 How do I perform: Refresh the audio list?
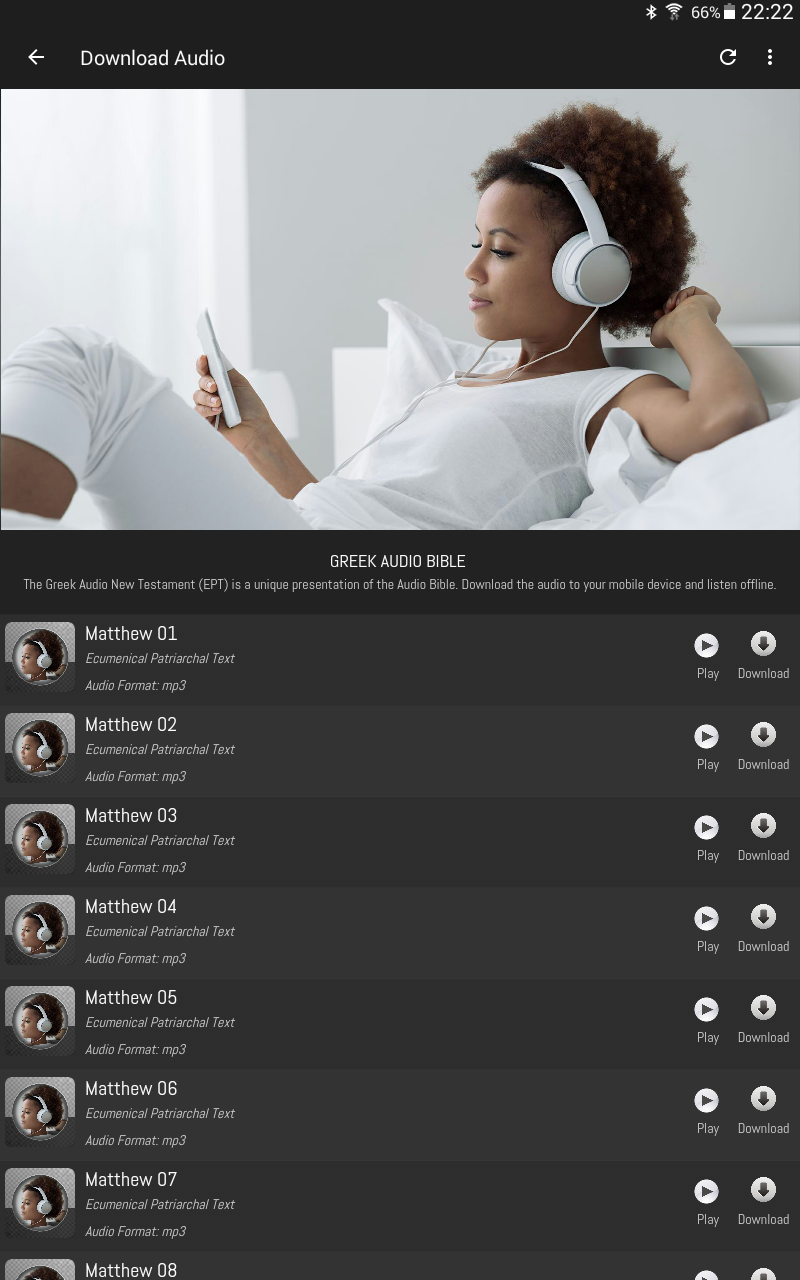(728, 58)
